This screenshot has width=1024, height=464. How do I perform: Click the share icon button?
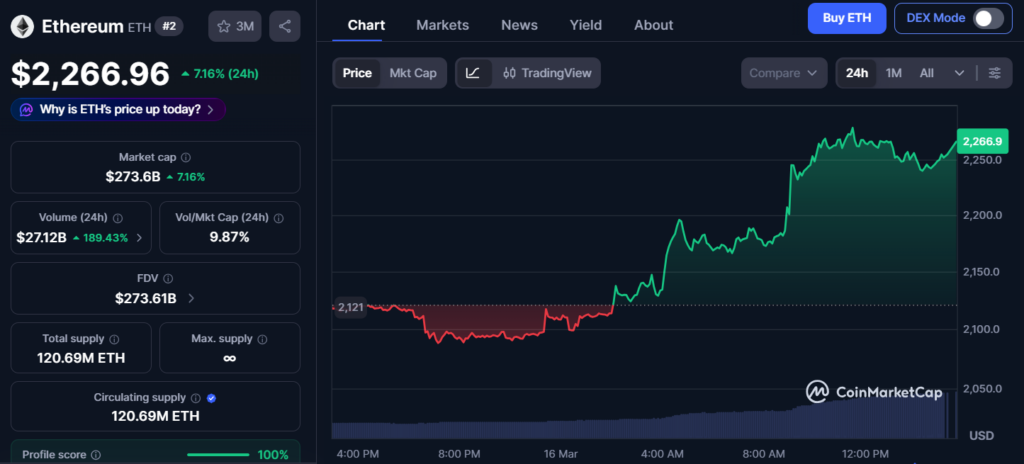[285, 27]
